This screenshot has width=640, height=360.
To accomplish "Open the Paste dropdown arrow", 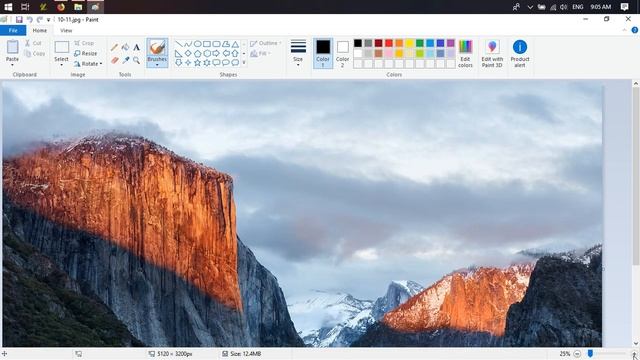I will pyautogui.click(x=12, y=65).
